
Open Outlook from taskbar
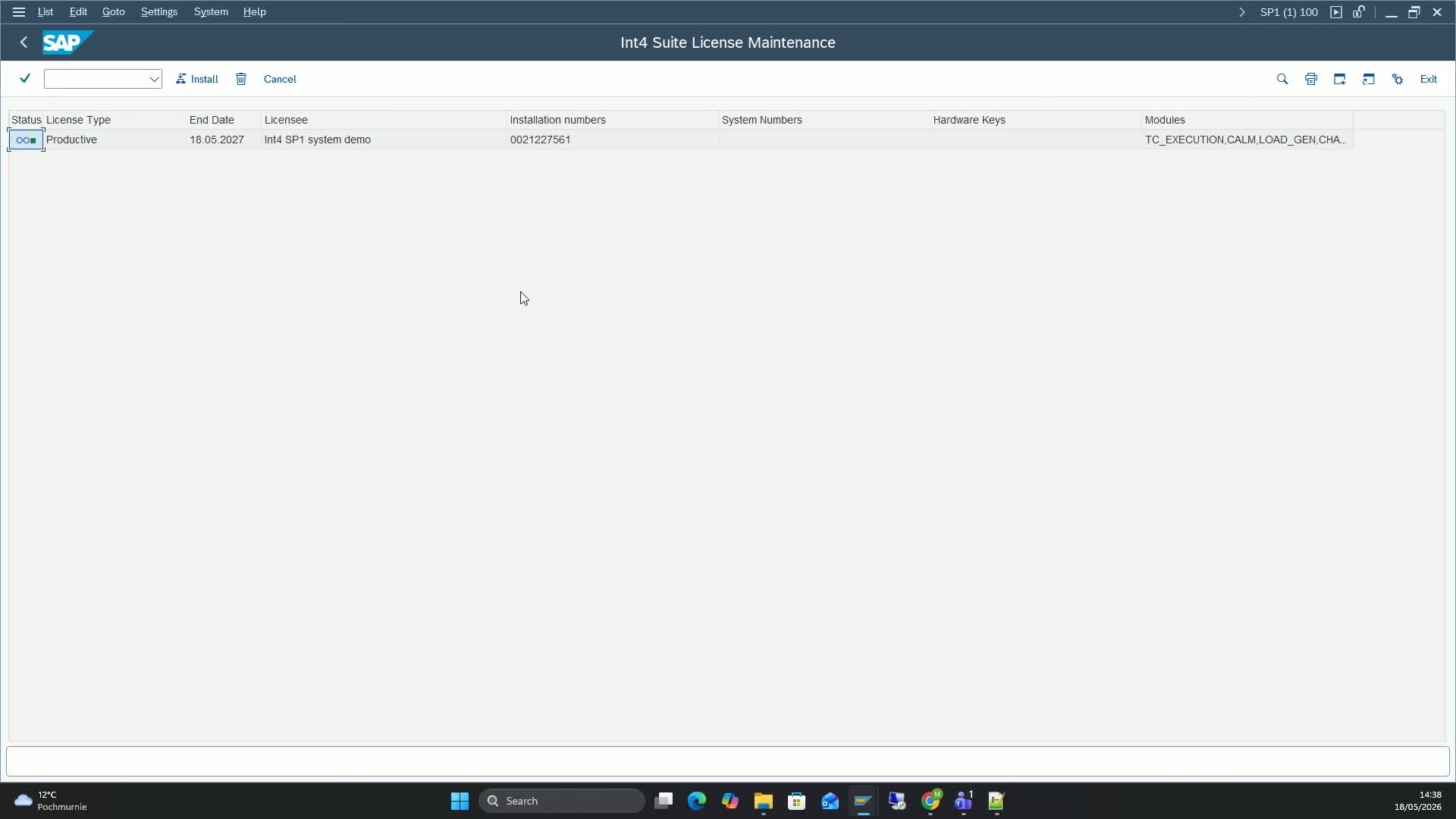click(830, 801)
